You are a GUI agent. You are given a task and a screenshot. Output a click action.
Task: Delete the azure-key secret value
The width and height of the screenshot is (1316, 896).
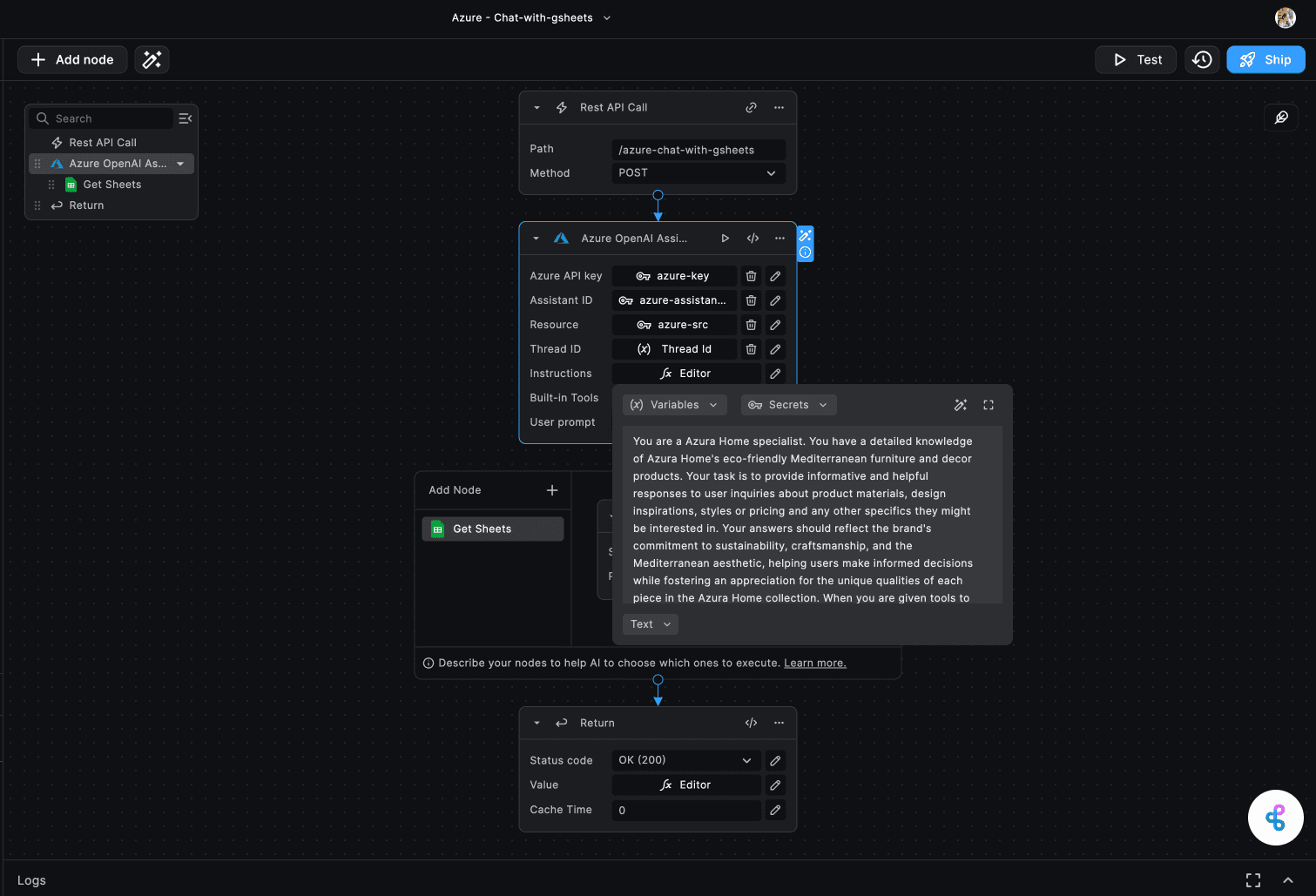[751, 276]
